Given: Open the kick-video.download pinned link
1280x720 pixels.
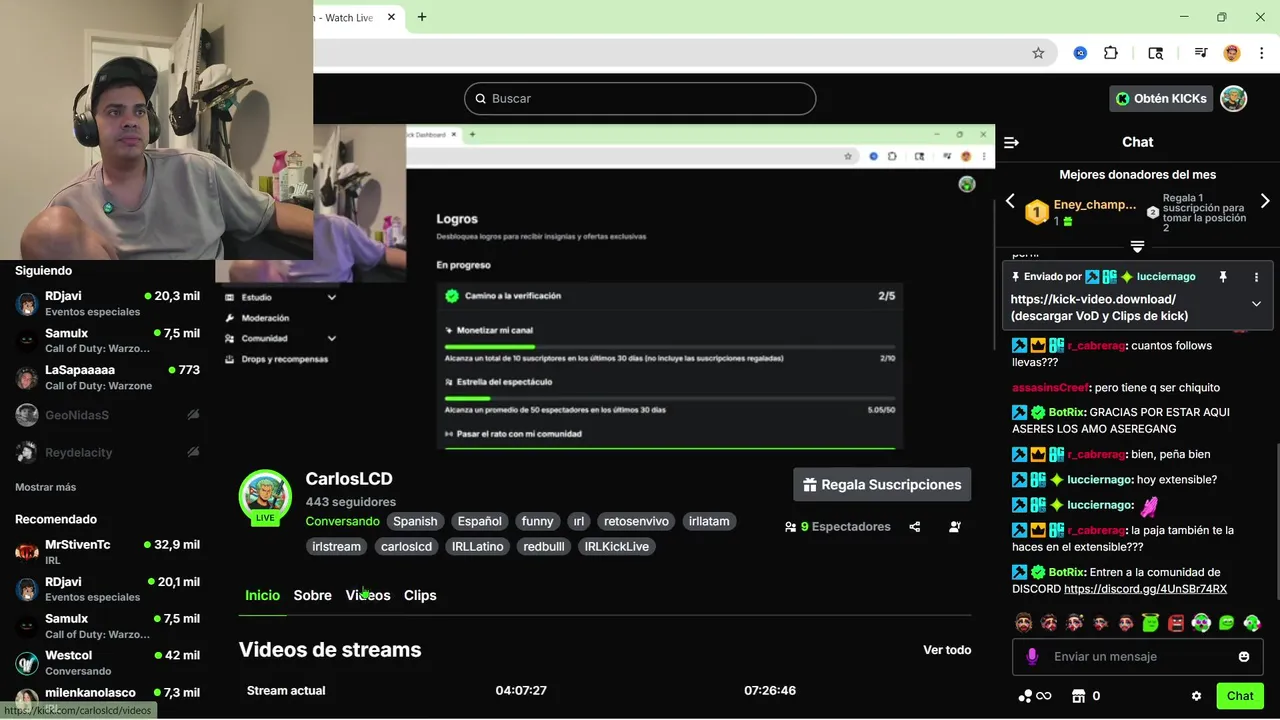Looking at the screenshot, I should [1093, 299].
